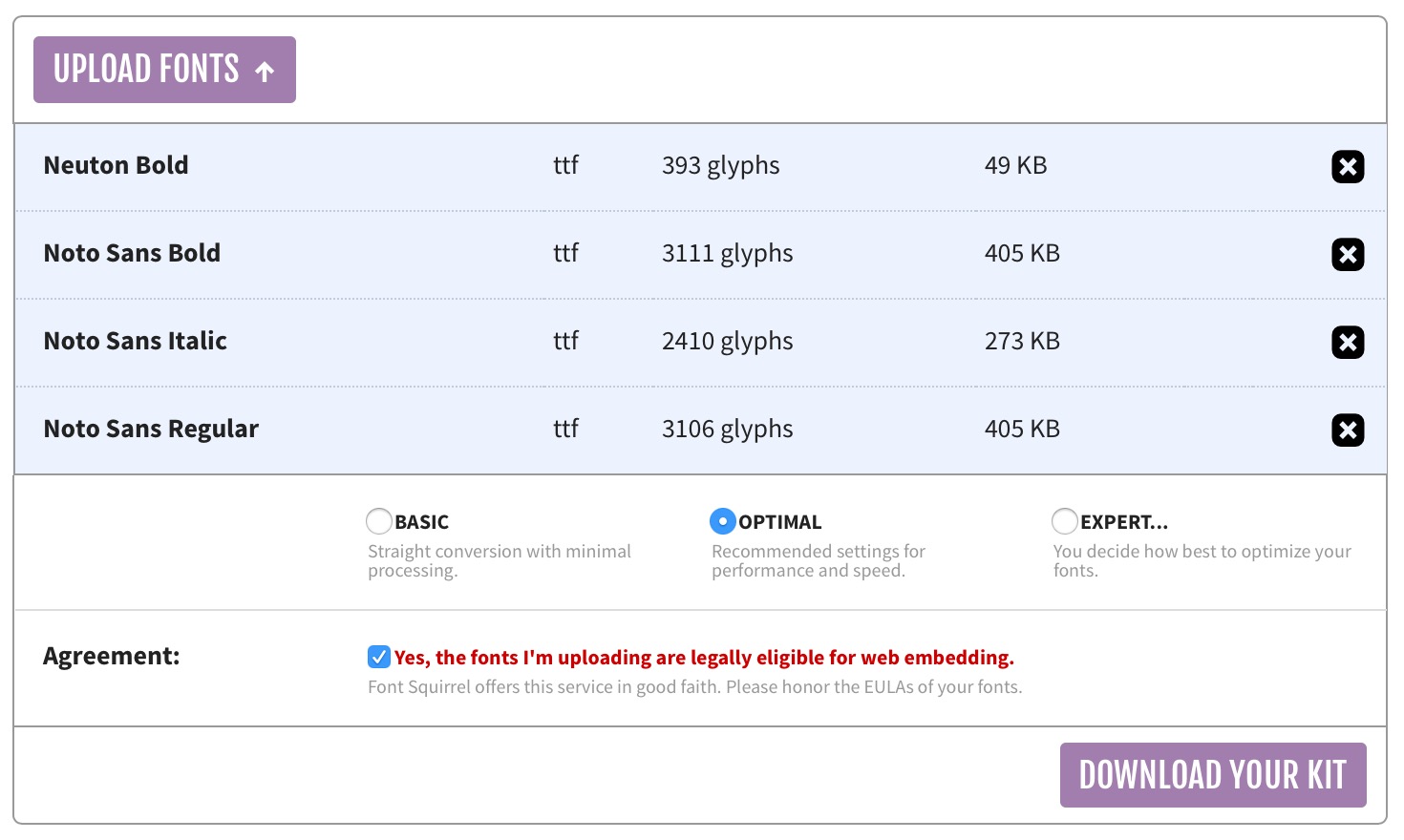Remove the Neuton Bold font
The image size is (1404, 840).
[1347, 167]
